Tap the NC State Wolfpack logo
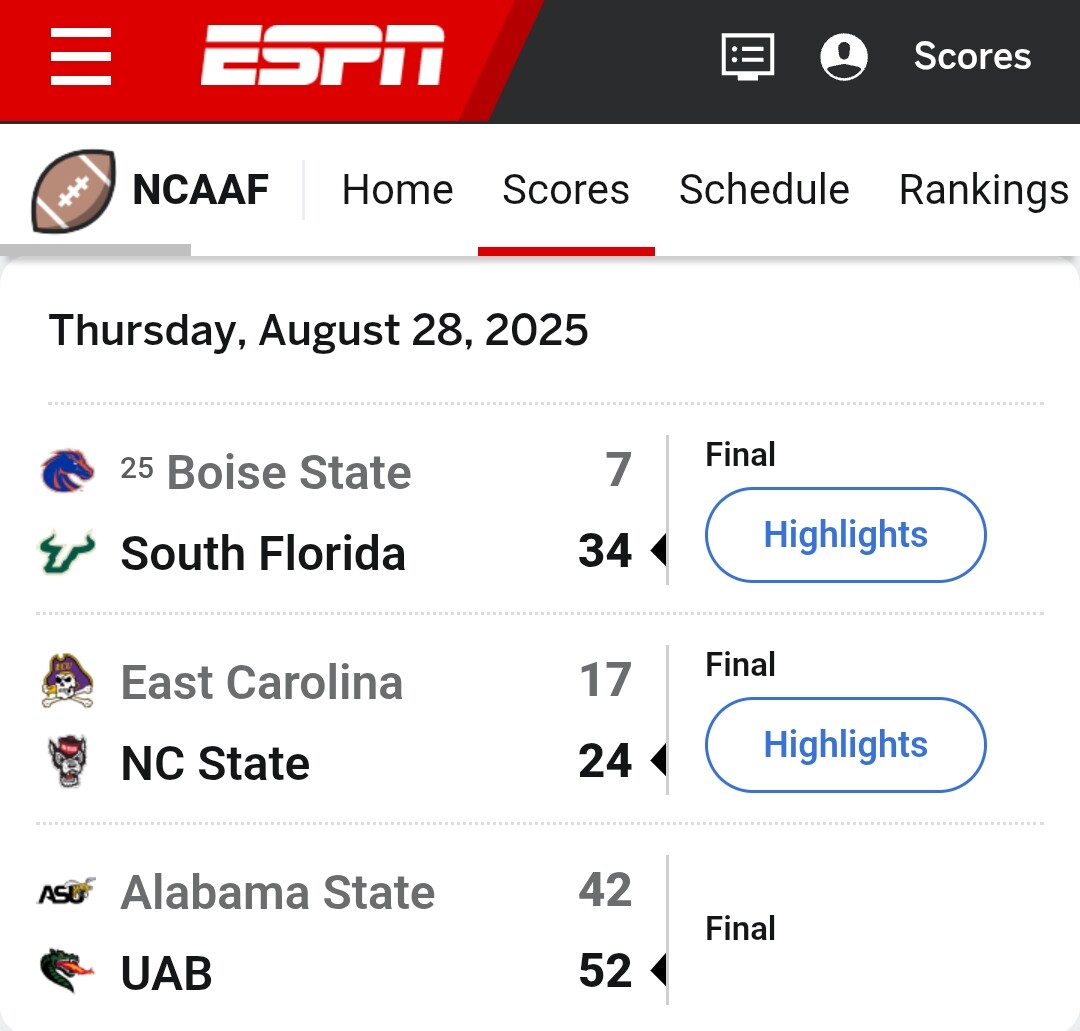 (x=67, y=763)
